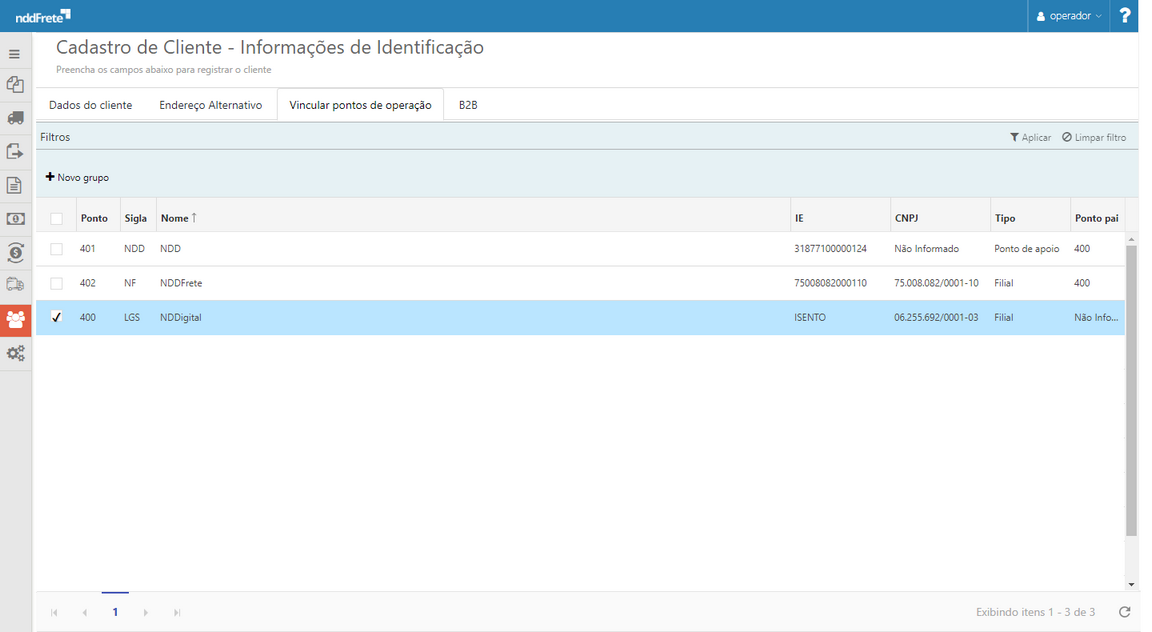
Task: Toggle the Nome column sort arrow
Action: click(x=194, y=217)
